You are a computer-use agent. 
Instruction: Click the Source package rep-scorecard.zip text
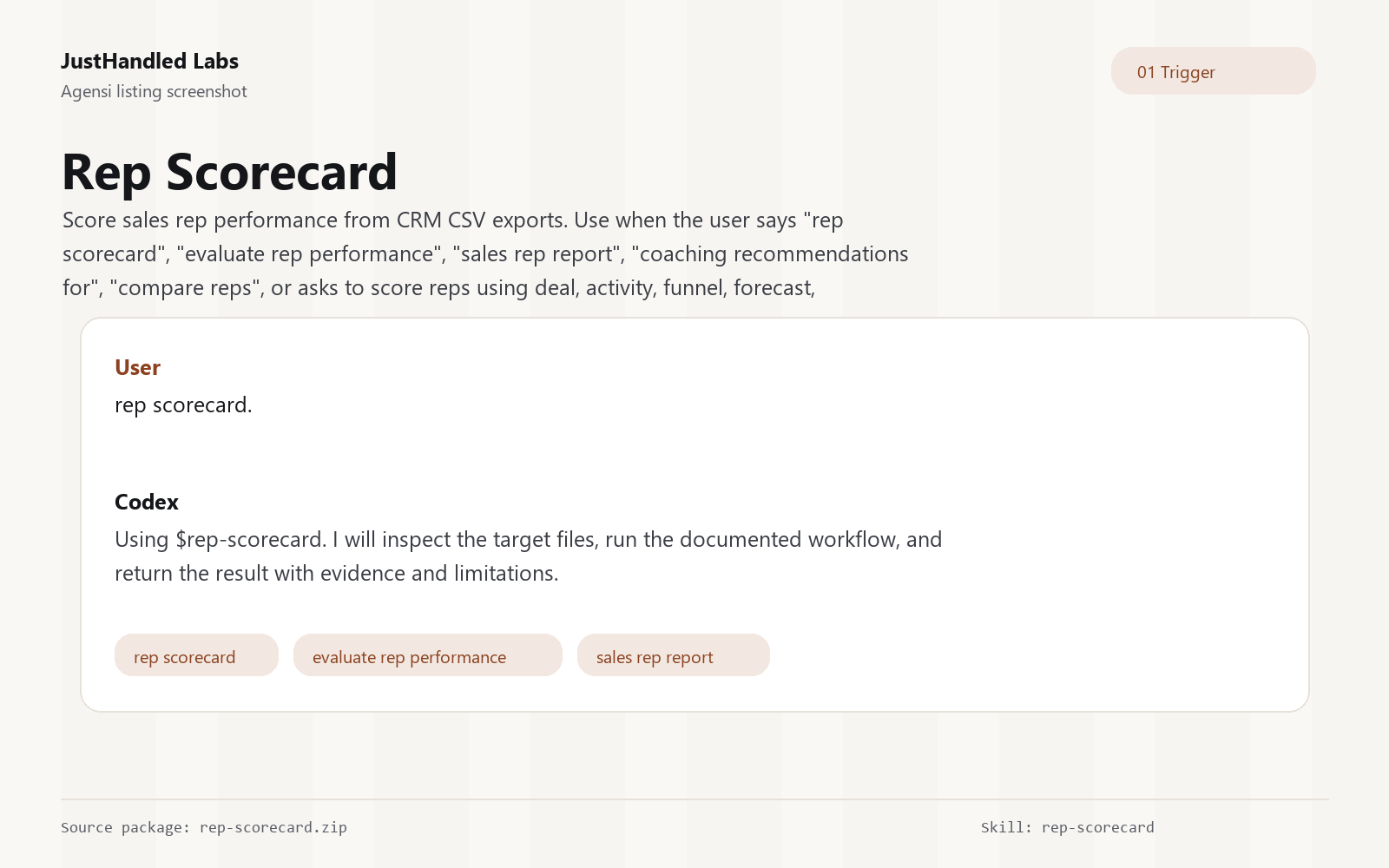(x=204, y=827)
